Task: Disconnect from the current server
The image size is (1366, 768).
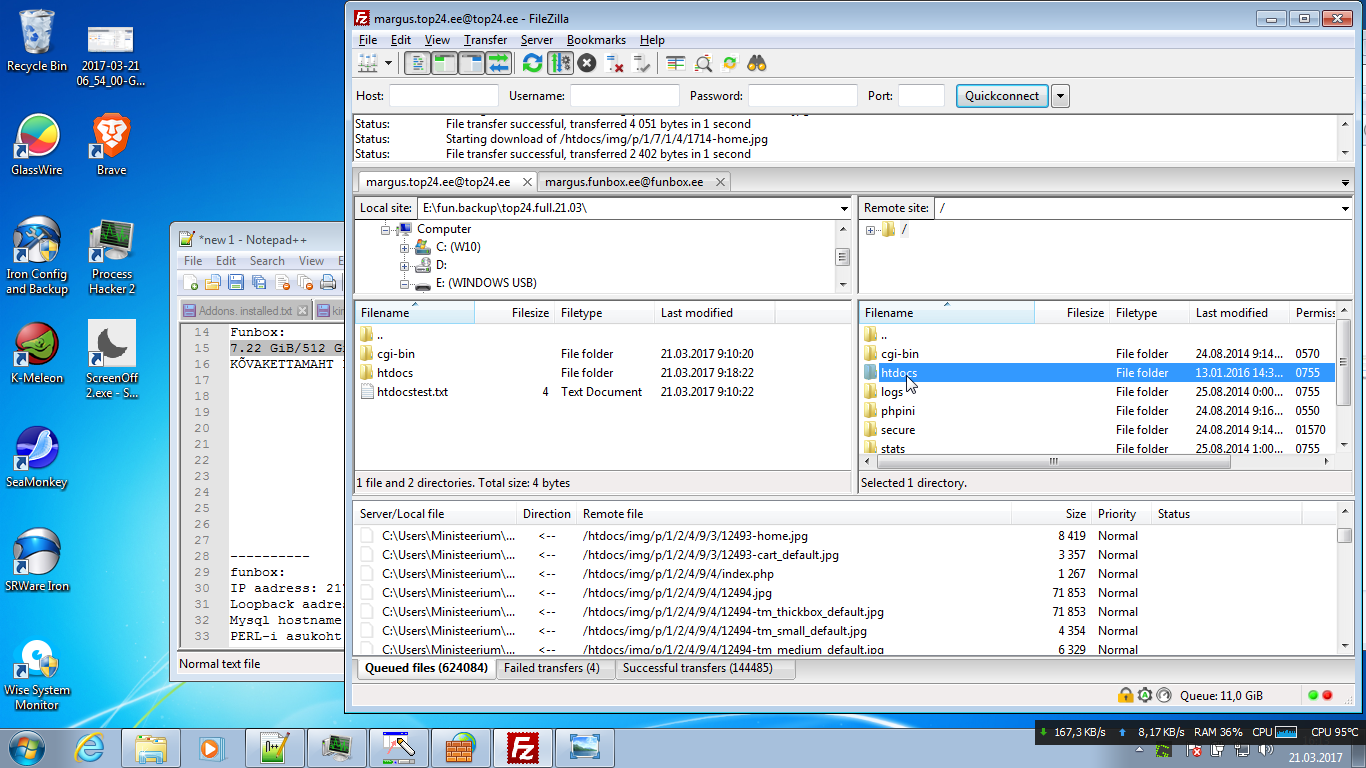Action: pyautogui.click(x=615, y=64)
